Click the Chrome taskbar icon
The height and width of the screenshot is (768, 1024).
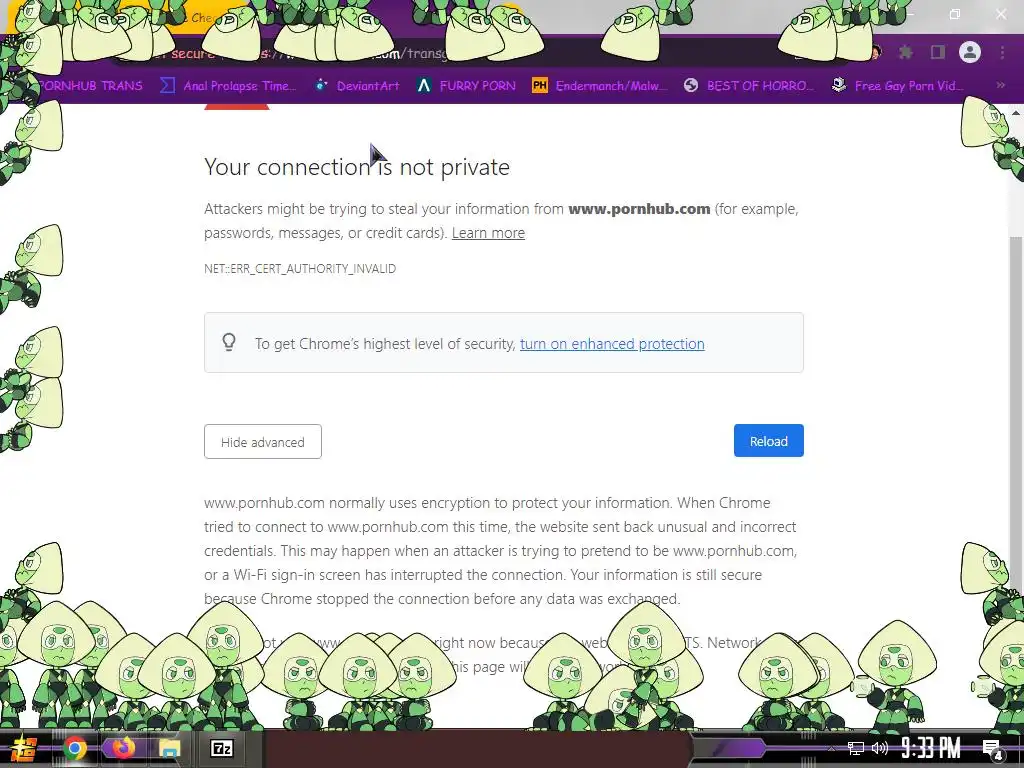74,748
